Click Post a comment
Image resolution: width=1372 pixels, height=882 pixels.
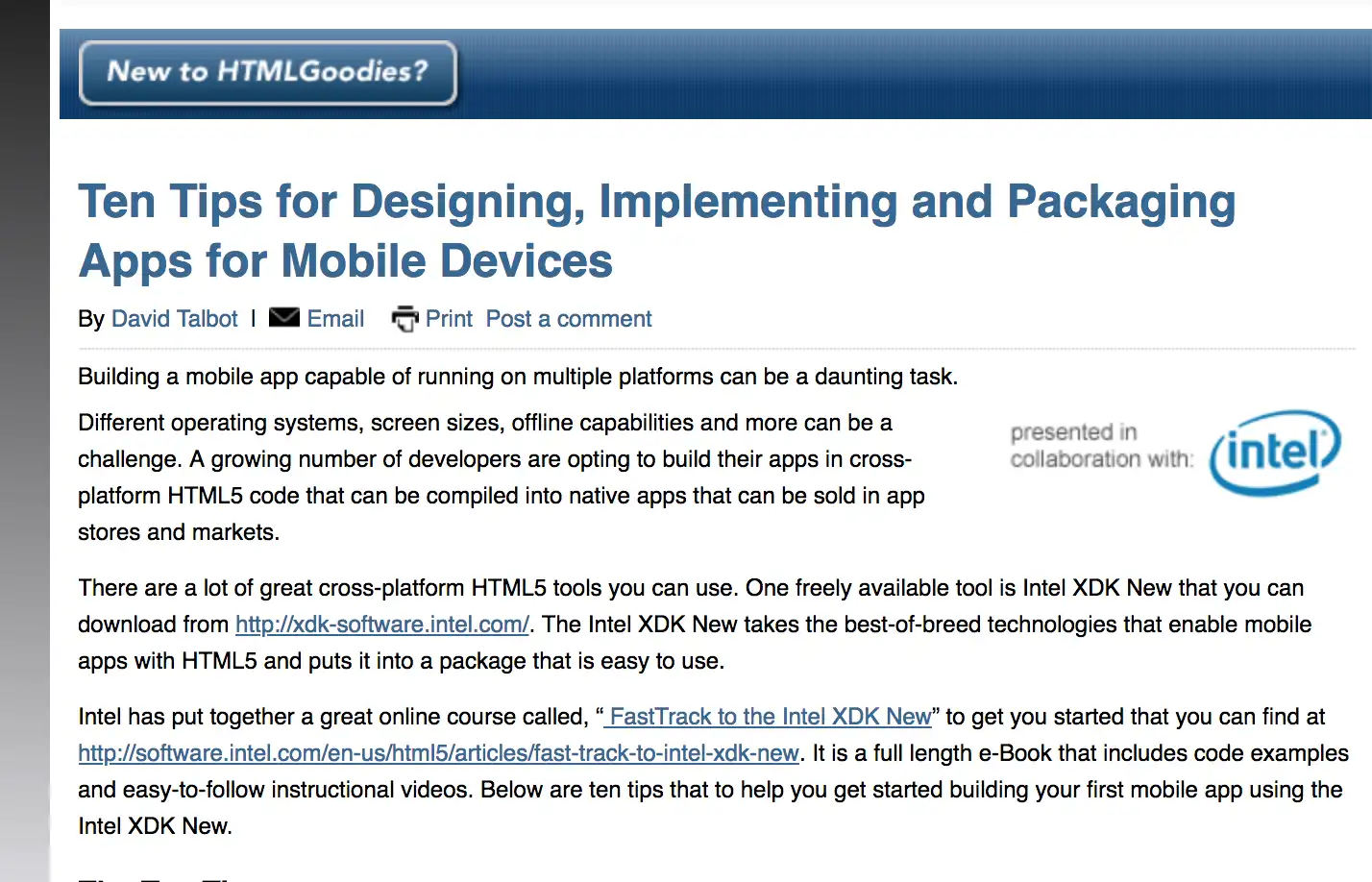[569, 318]
